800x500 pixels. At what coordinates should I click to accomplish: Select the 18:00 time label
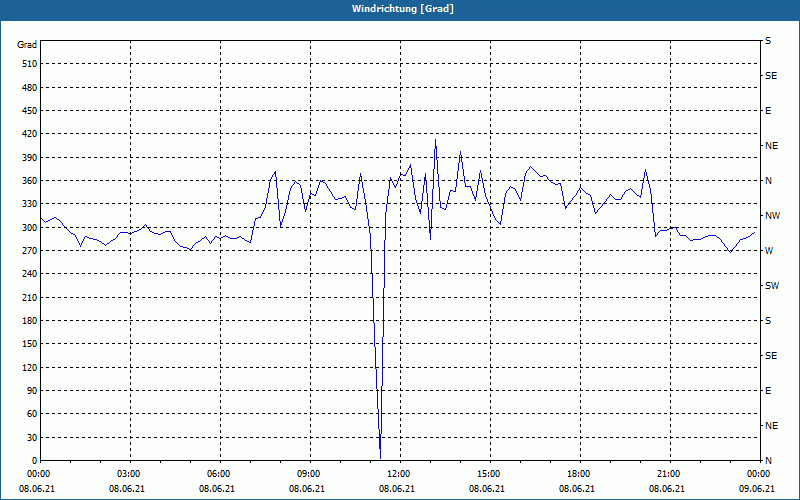[580, 474]
